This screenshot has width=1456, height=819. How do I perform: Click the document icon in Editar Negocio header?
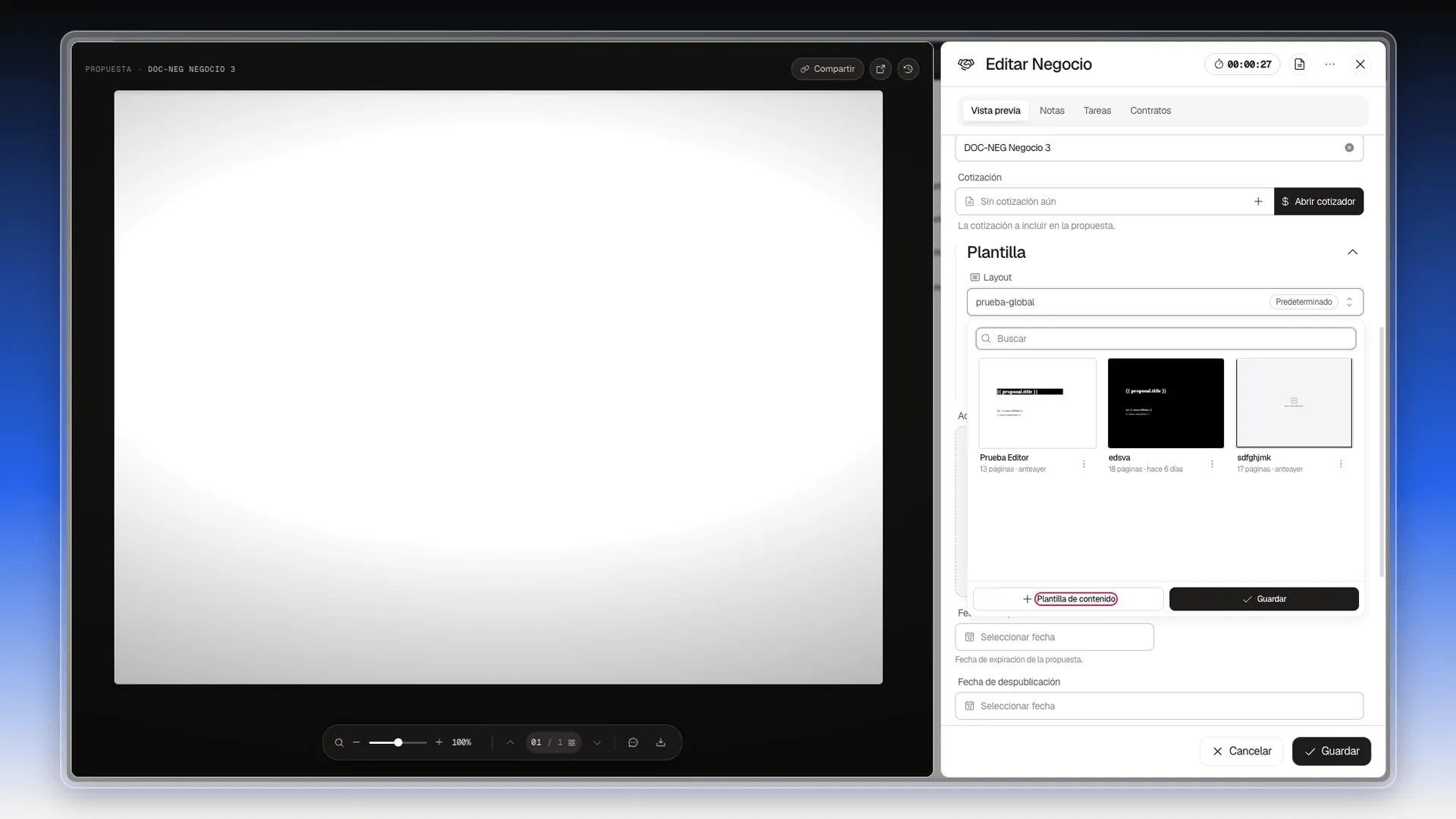pyautogui.click(x=1299, y=64)
